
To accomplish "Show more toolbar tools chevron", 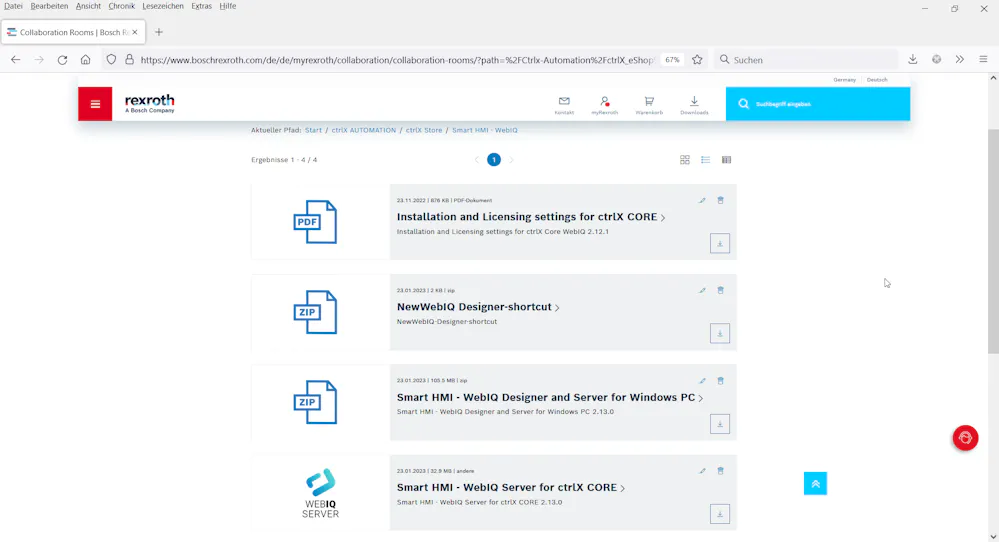I will [x=959, y=59].
